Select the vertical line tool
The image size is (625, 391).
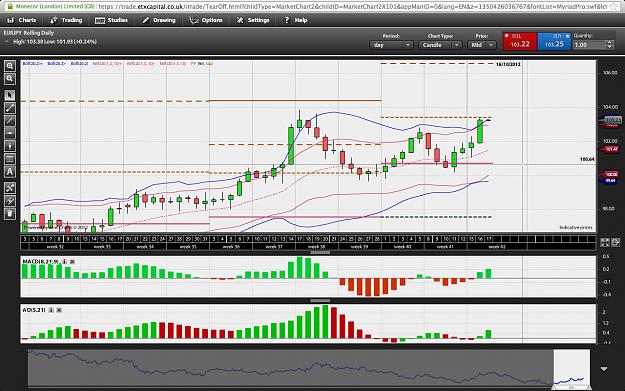(10, 146)
